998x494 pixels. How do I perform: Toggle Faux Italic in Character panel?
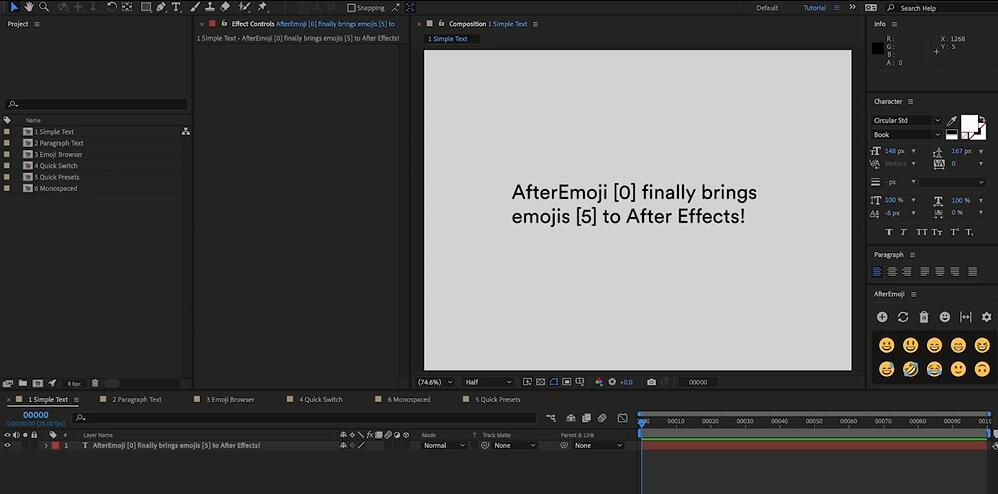point(904,232)
